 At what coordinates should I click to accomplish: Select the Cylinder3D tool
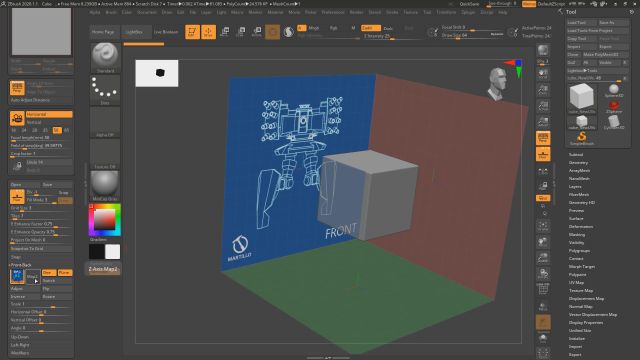(x=614, y=123)
